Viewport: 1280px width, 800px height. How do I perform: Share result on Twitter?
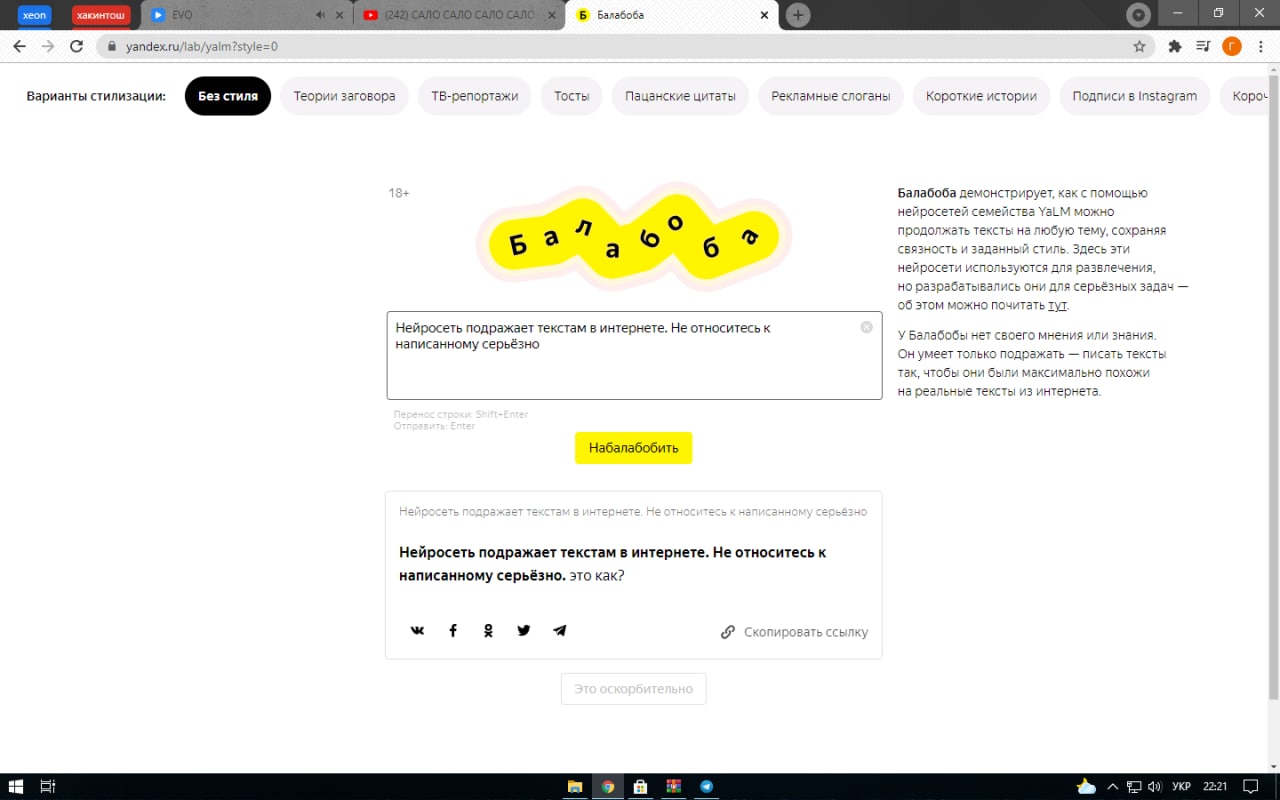[524, 631]
